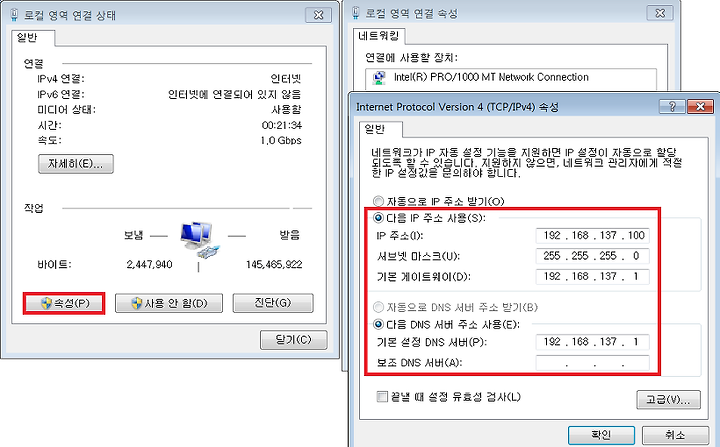Click the 보조 DNS 서버 input field

coord(592,363)
